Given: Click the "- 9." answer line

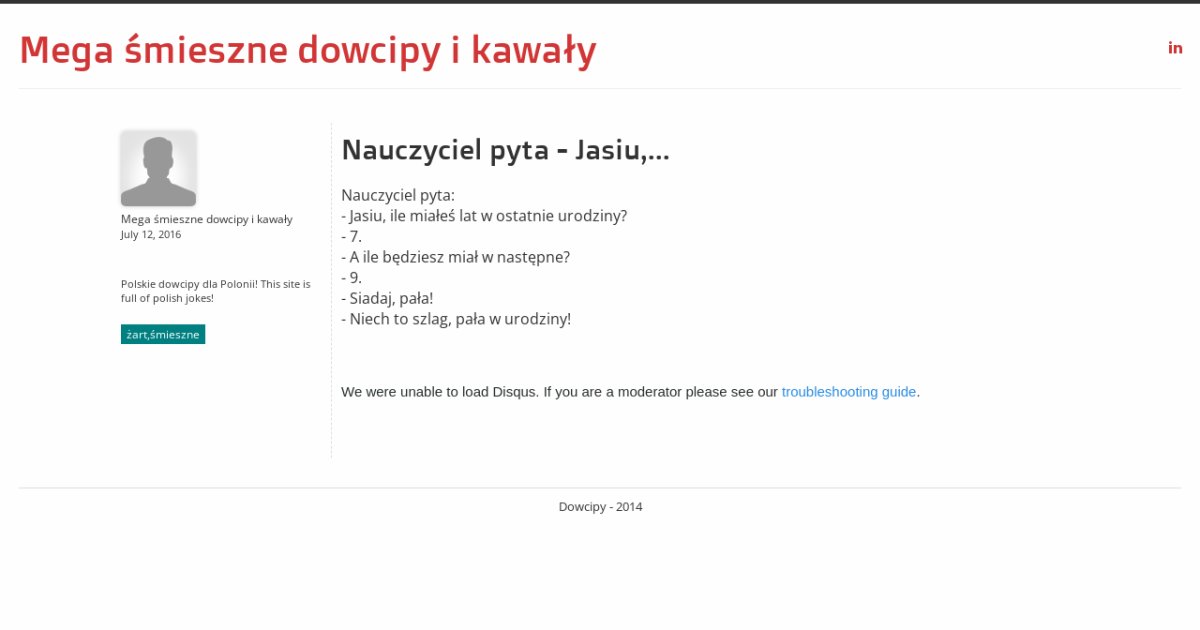Looking at the screenshot, I should click(x=352, y=278).
